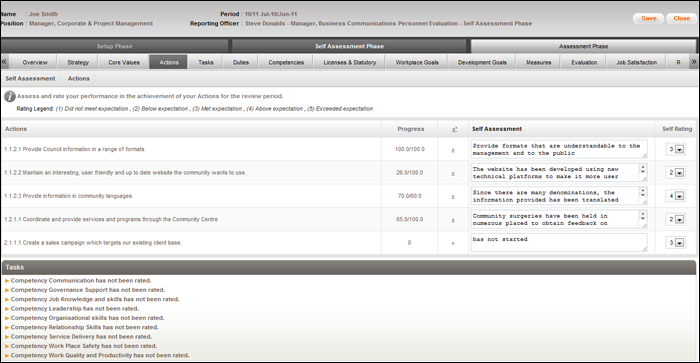Viewport: 700px width, 363px height.
Task: Click the expand-all icon in column header
Action: tap(454, 129)
